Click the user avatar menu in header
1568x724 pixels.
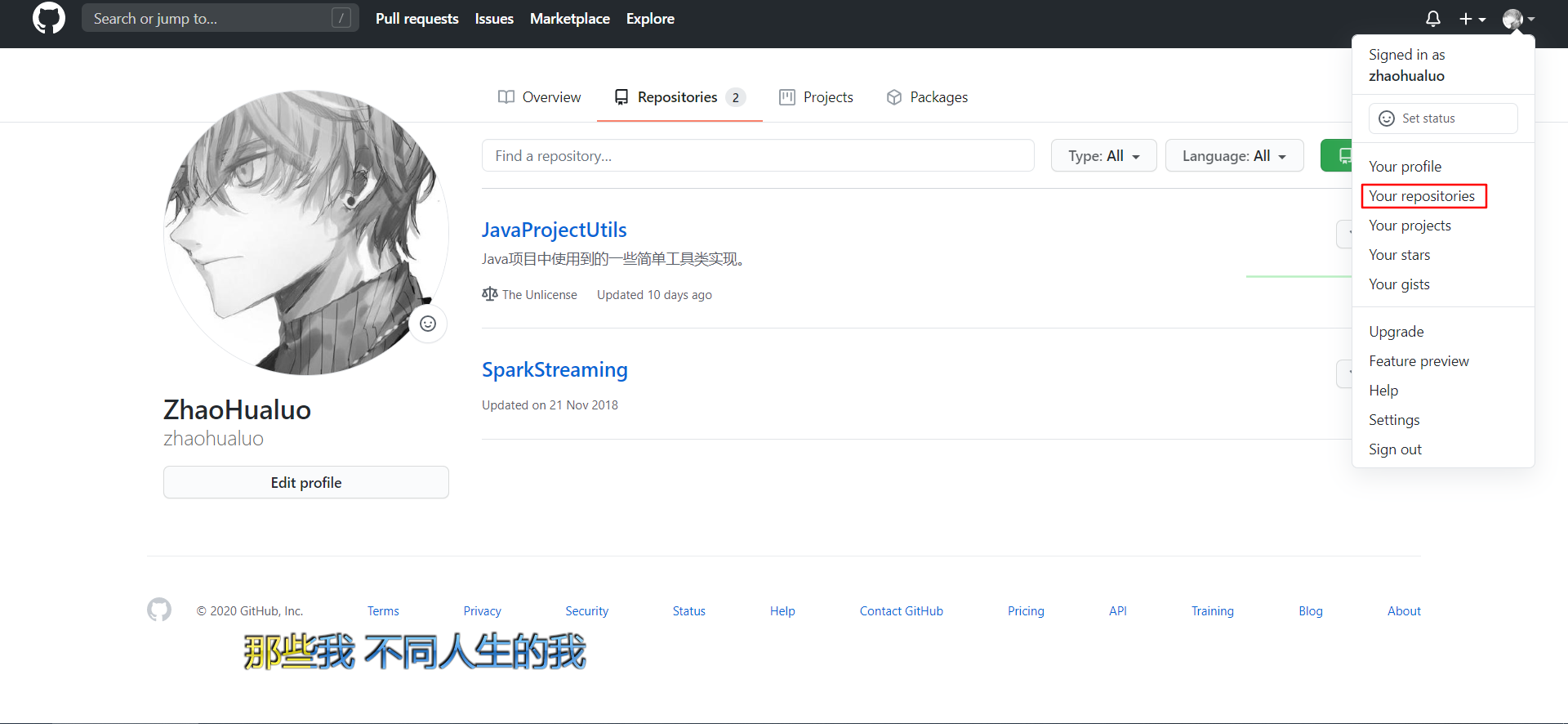tap(1518, 19)
